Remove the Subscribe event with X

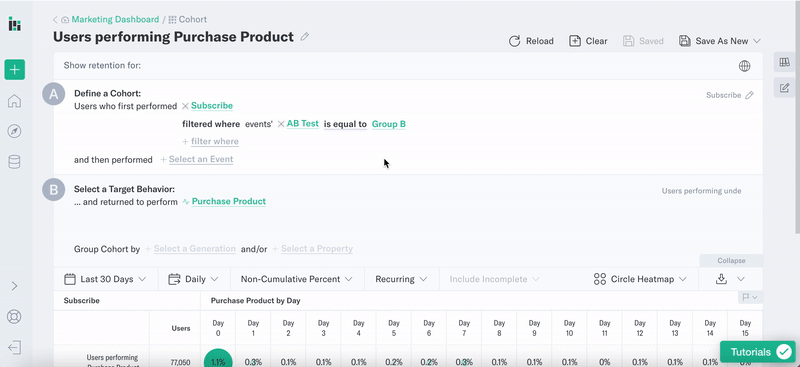click(x=185, y=106)
